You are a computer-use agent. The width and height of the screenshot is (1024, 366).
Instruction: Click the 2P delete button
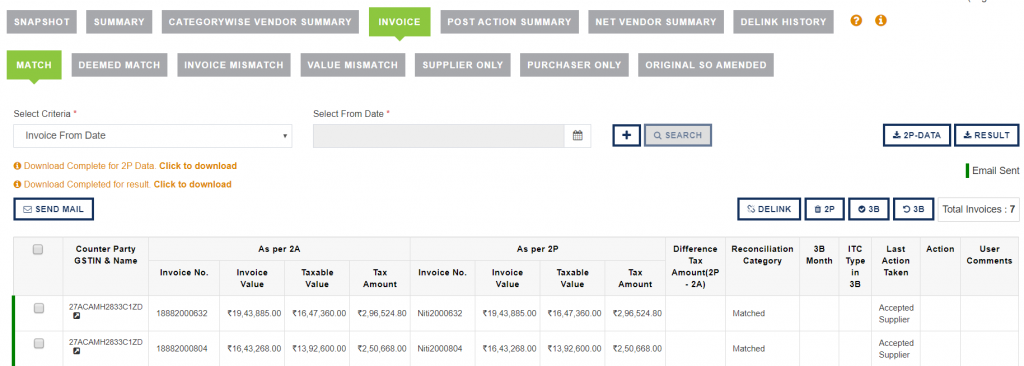(824, 209)
